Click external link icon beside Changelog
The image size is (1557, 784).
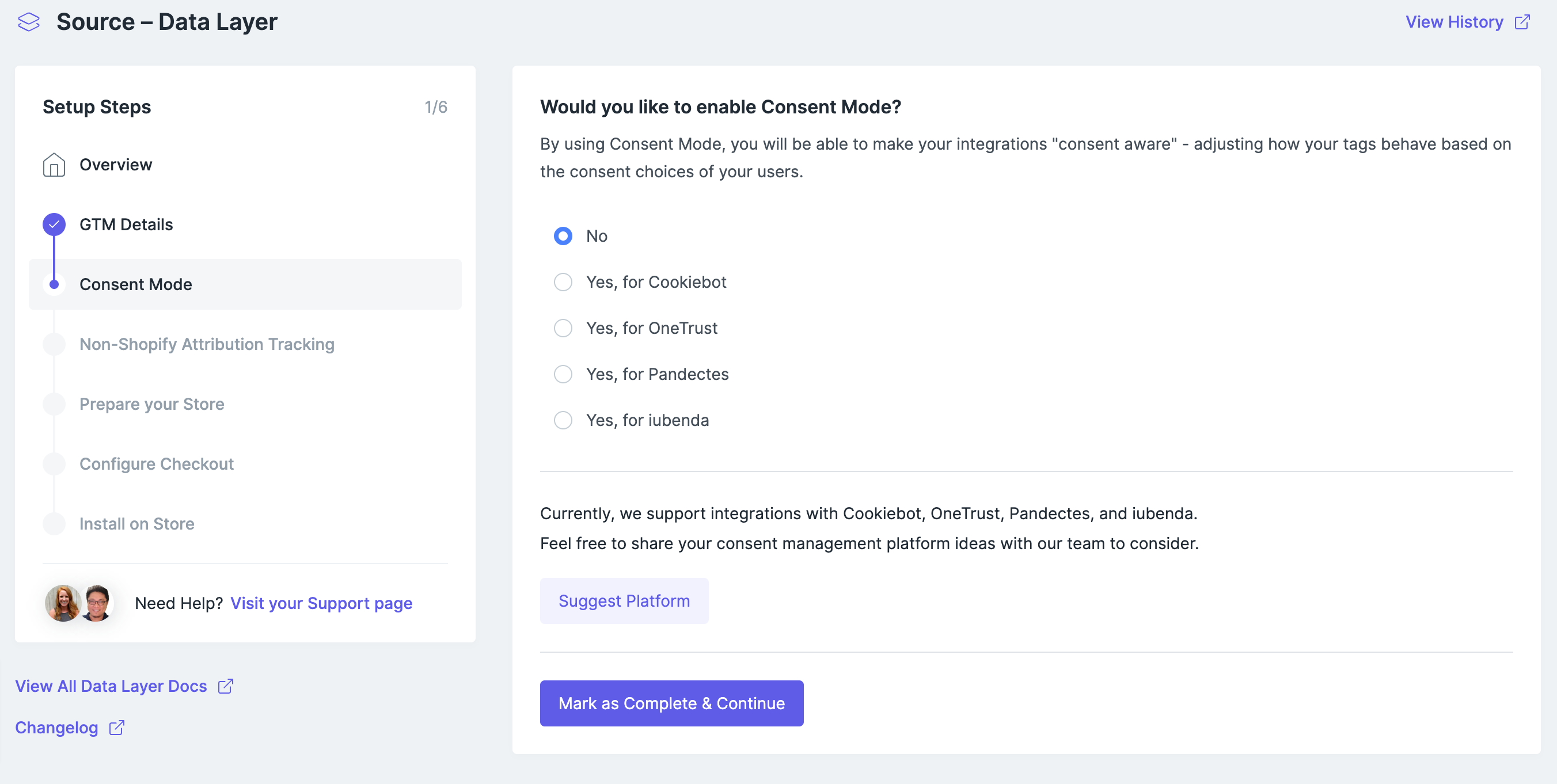(x=117, y=728)
